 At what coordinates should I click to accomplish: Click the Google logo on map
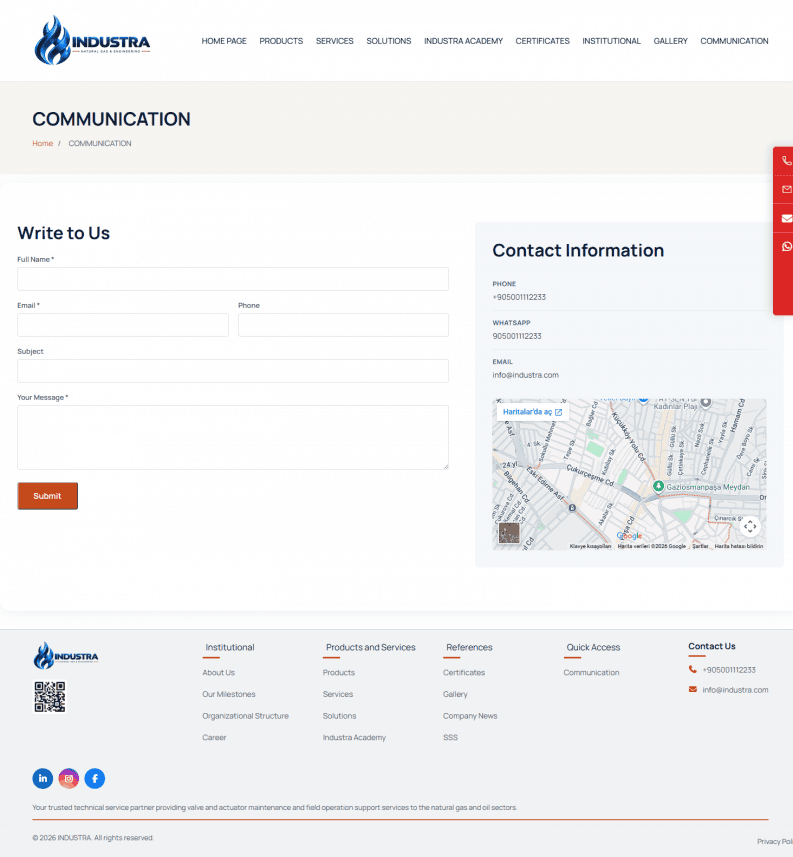(x=630, y=536)
